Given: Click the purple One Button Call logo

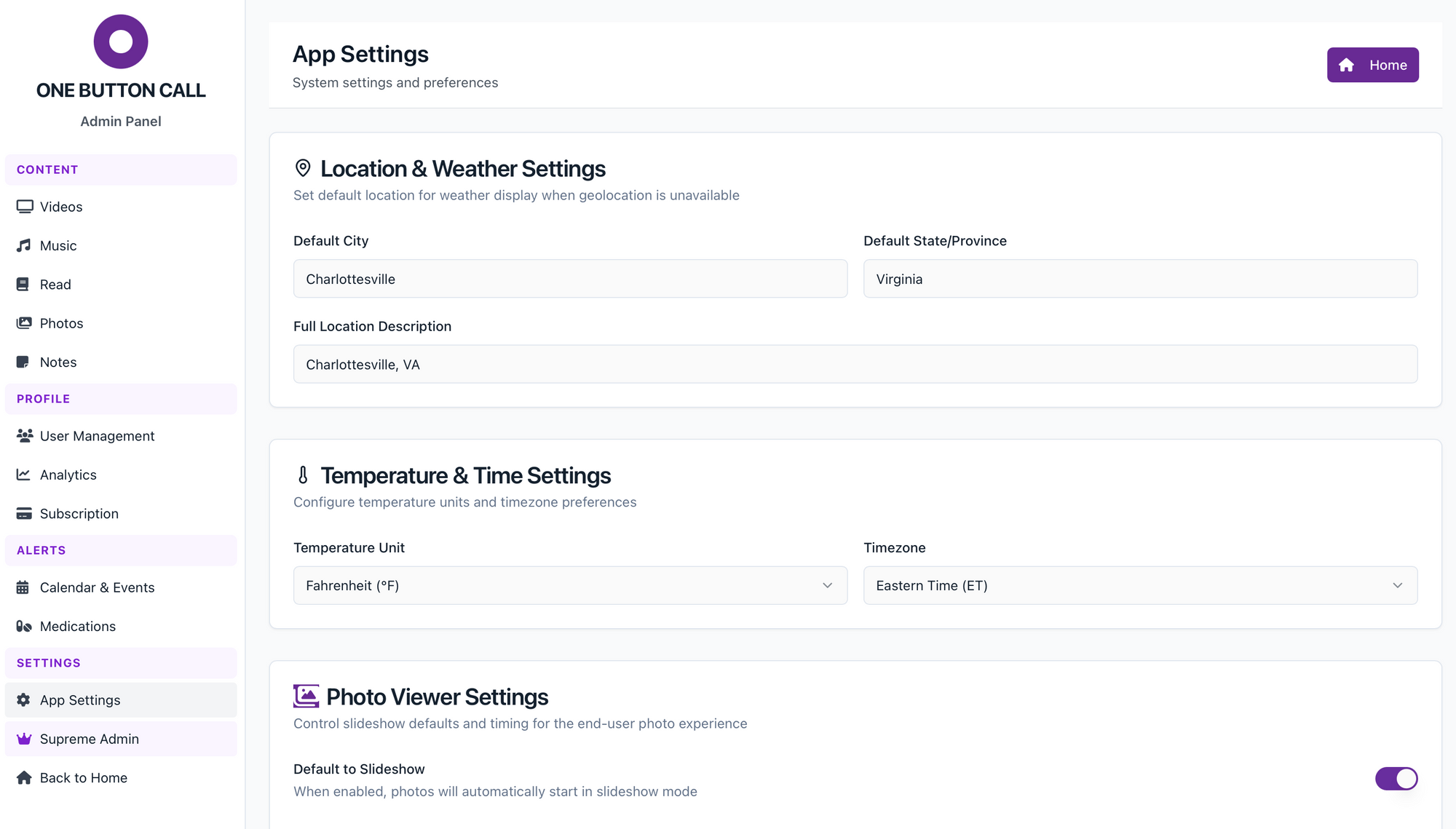Looking at the screenshot, I should 121,41.
